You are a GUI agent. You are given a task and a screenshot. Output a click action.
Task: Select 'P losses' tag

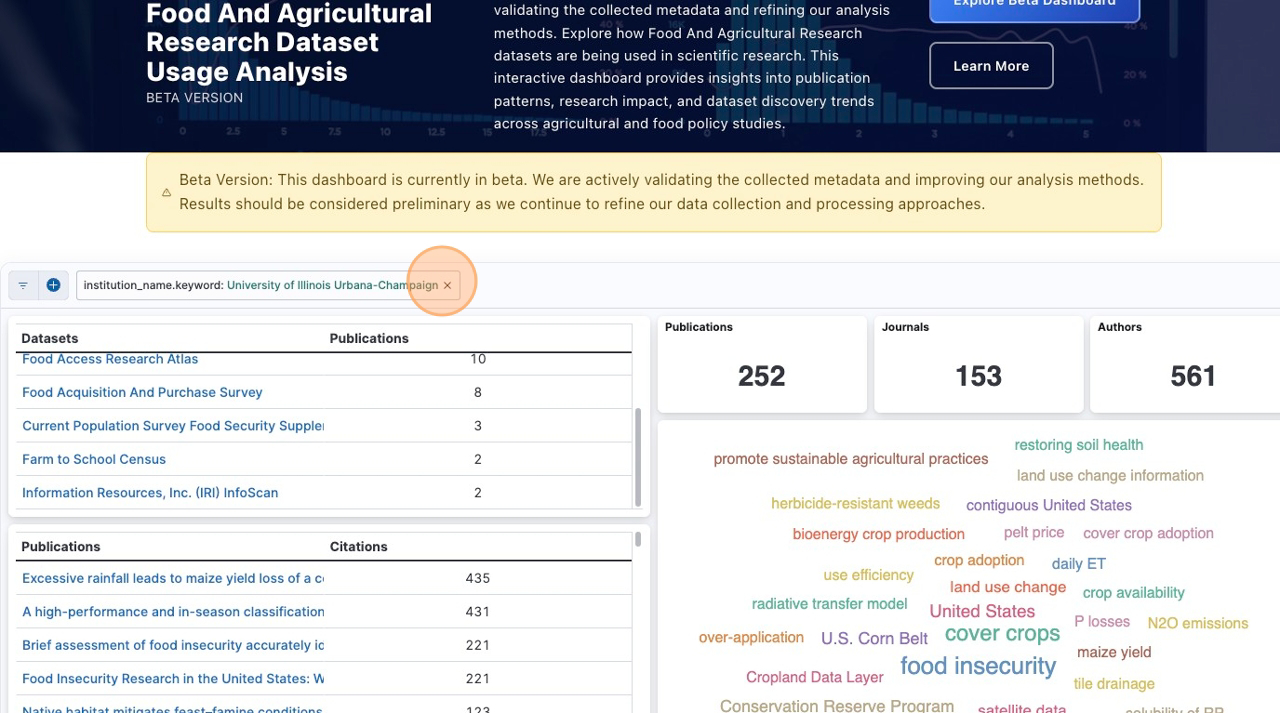[1102, 622]
